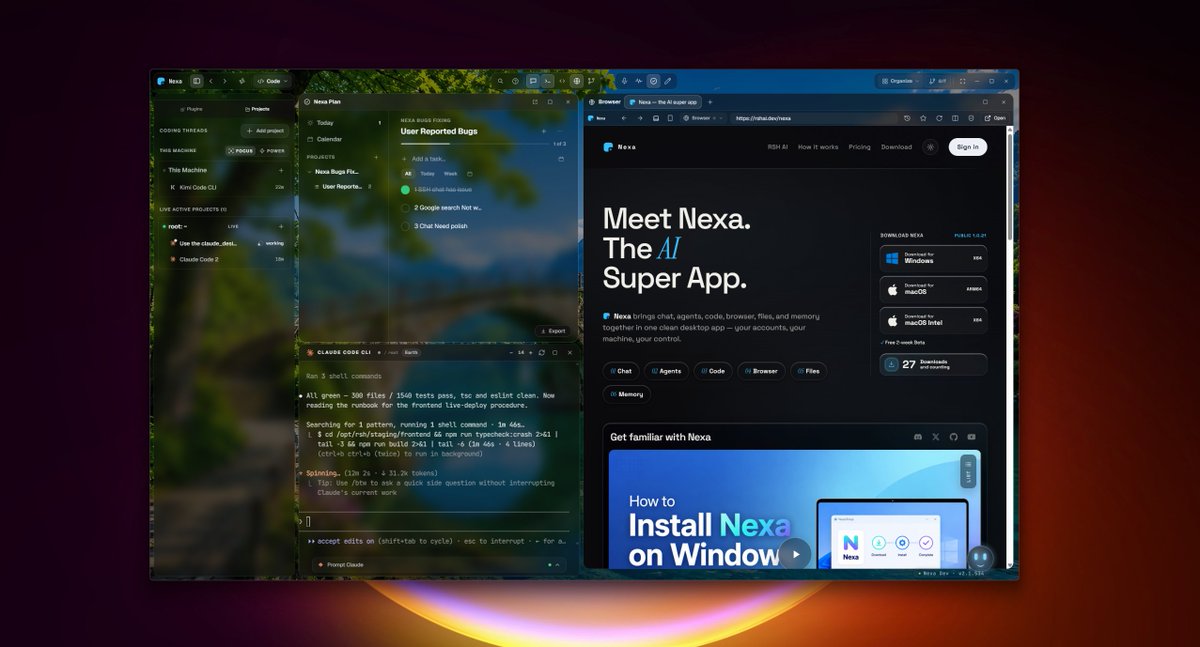Viewport: 1200px width, 647px height.
Task: Click the search magnifier in the top bar
Action: (x=500, y=81)
